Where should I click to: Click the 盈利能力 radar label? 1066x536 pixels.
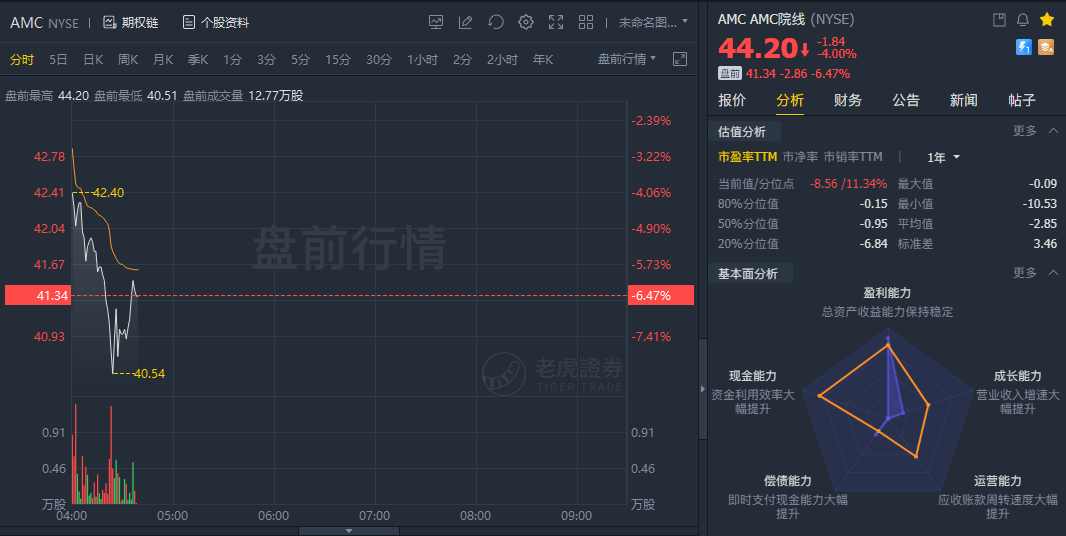(x=887, y=293)
